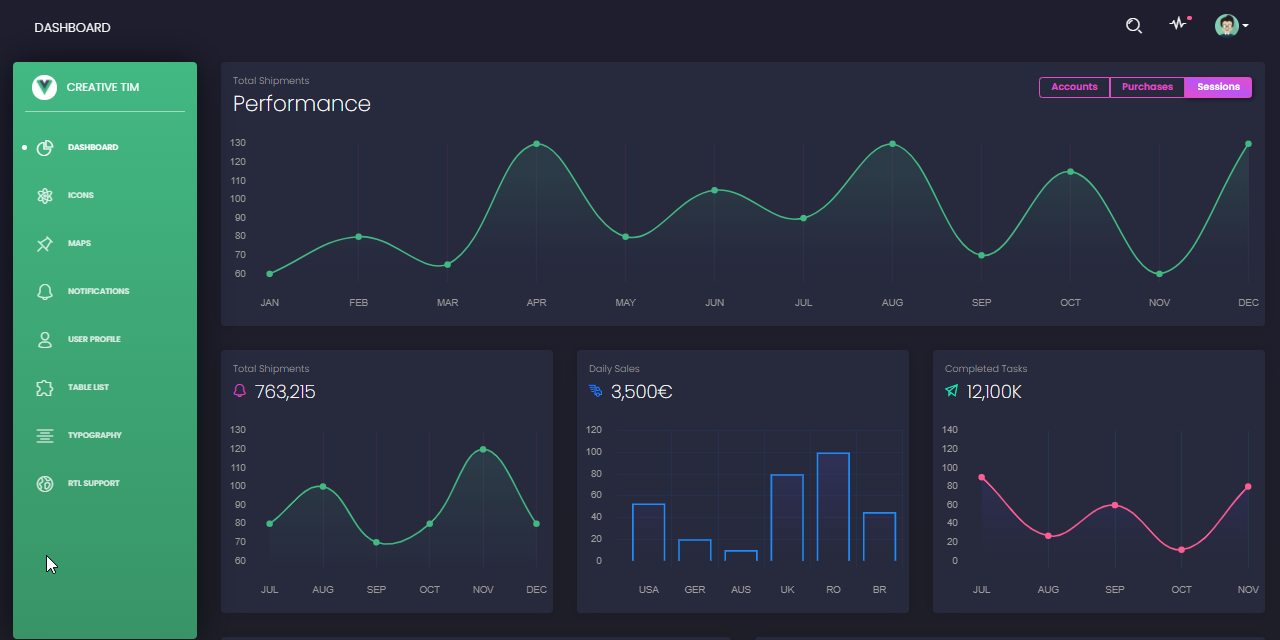Click the NOV data point on Performance chart
The width and height of the screenshot is (1280, 640).
click(x=1159, y=273)
